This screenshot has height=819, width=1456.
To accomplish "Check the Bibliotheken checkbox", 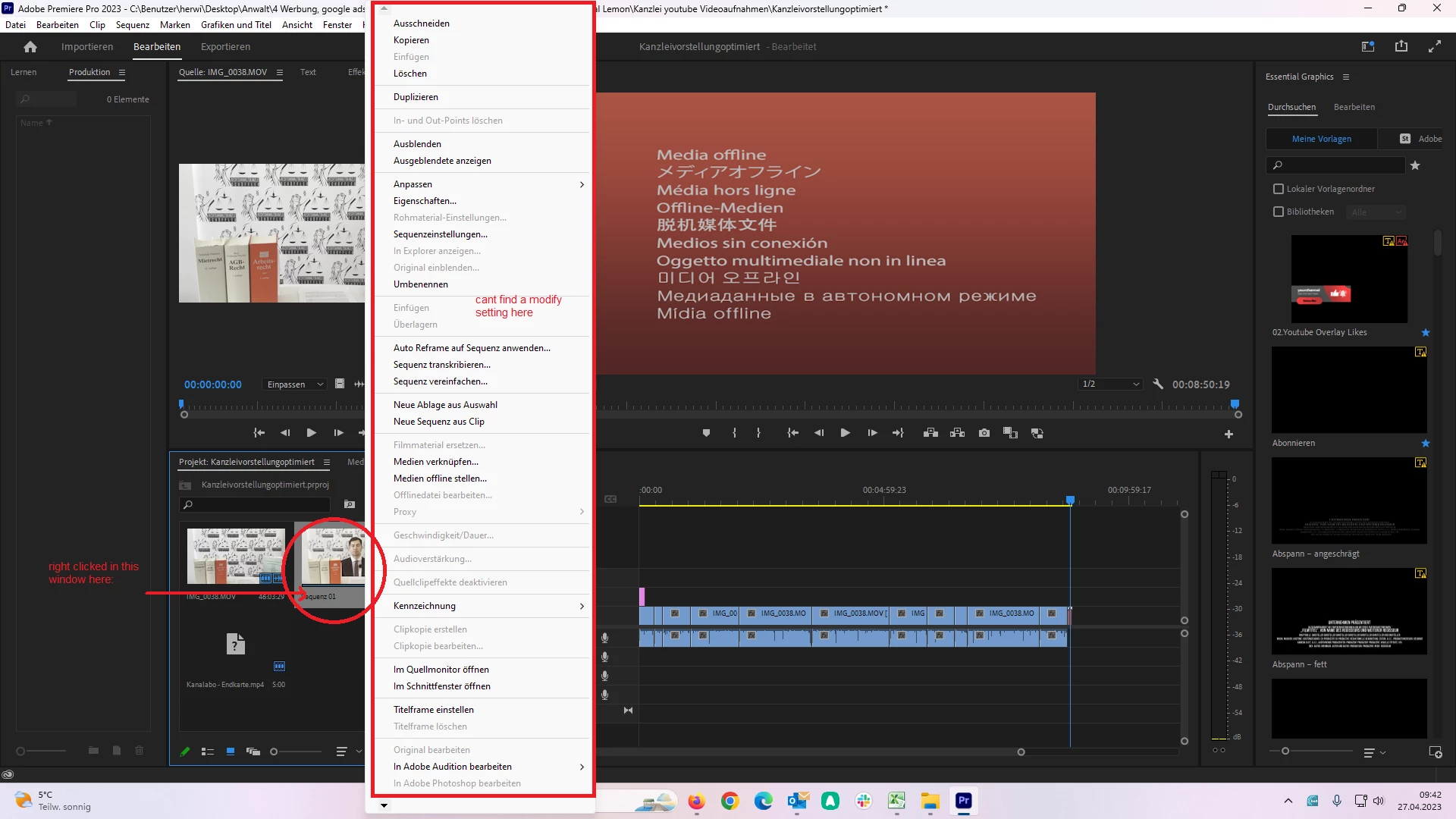I will coord(1279,212).
